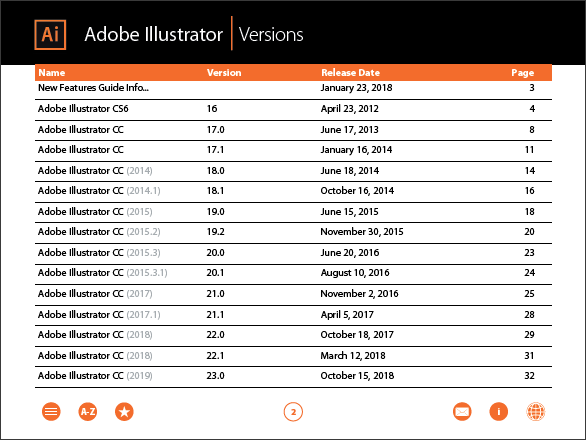Open Adobe Illustrator CC (2015.3.1) entry
This screenshot has height=440, width=586.
click(103, 273)
